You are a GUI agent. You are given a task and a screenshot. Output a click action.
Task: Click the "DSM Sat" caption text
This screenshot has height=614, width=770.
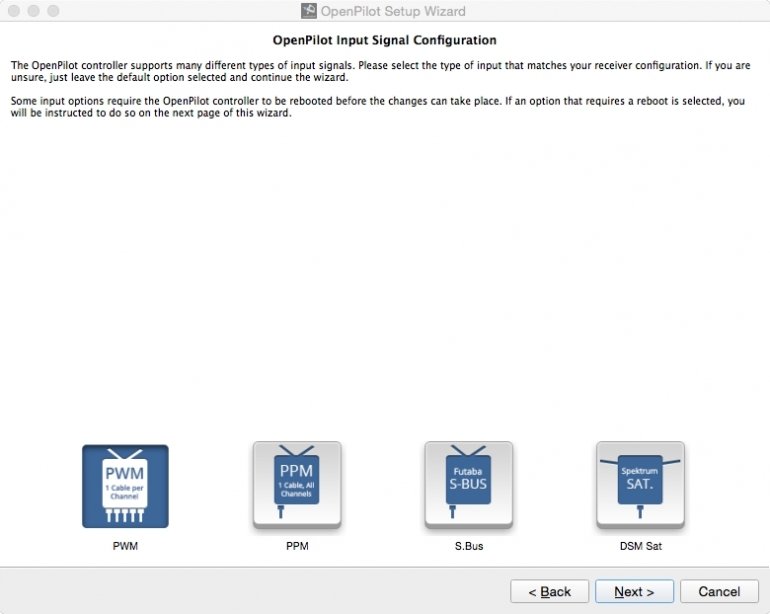click(640, 547)
